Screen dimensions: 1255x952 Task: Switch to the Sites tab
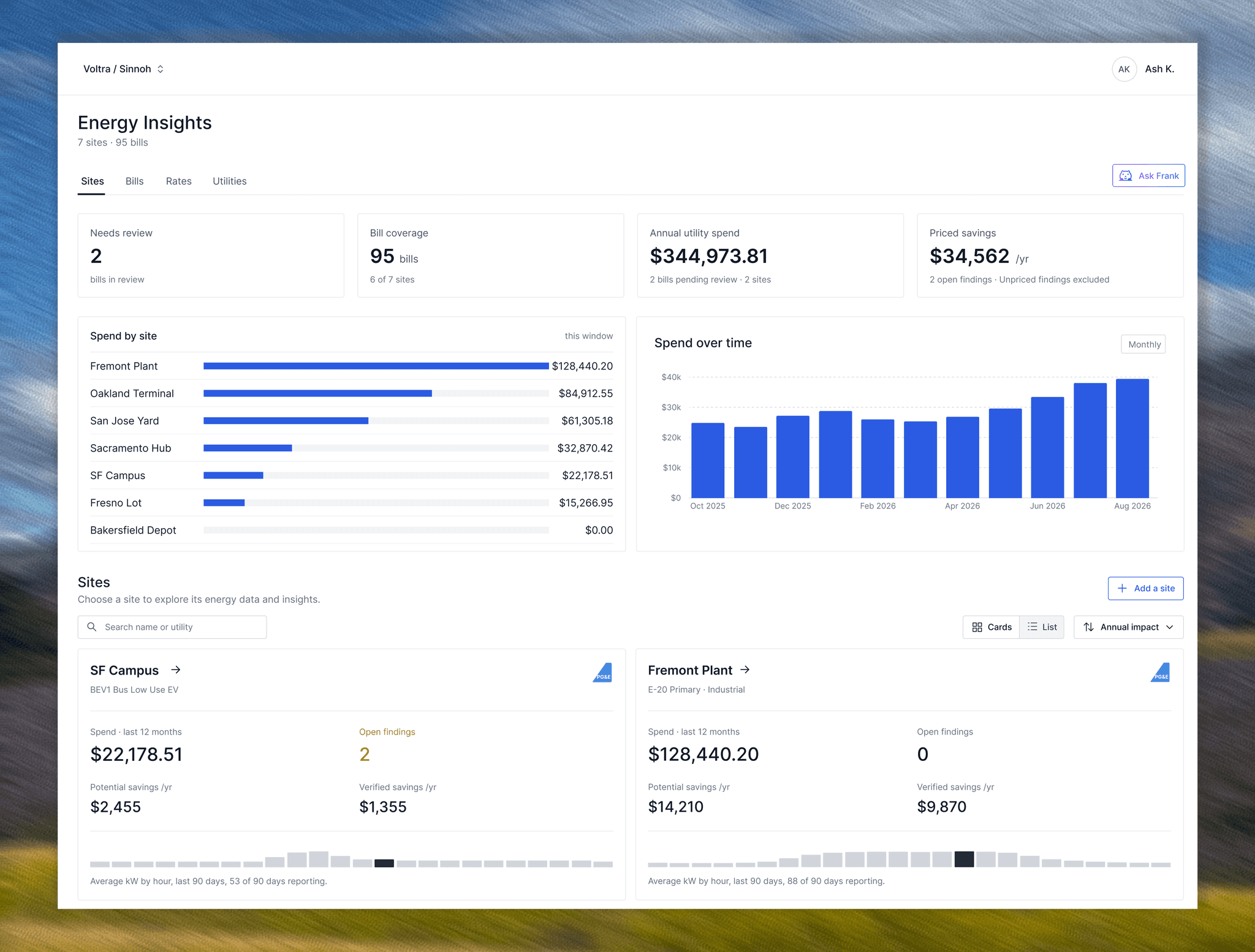[x=93, y=181]
